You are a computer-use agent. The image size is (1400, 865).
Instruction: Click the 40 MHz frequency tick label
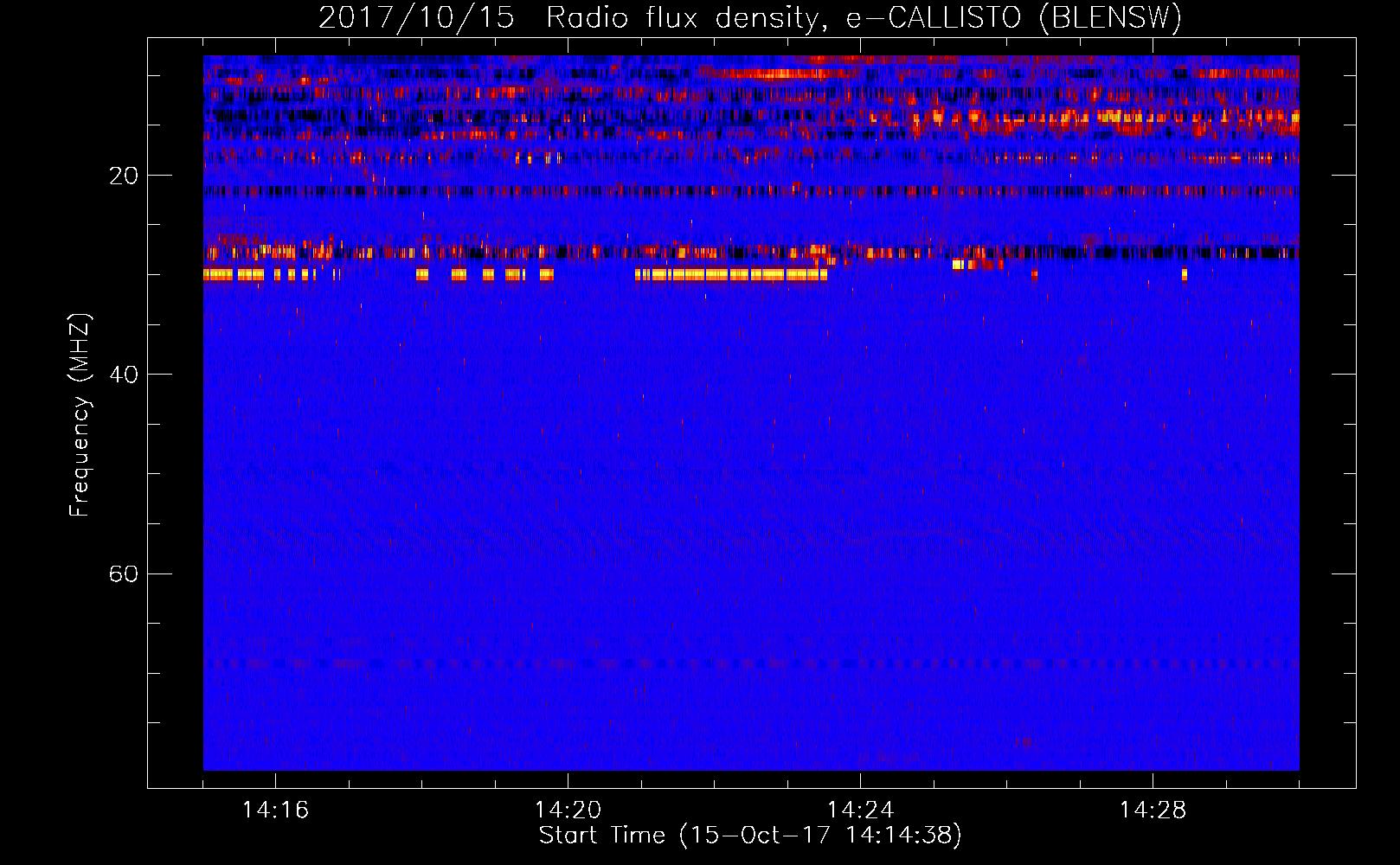[x=123, y=375]
